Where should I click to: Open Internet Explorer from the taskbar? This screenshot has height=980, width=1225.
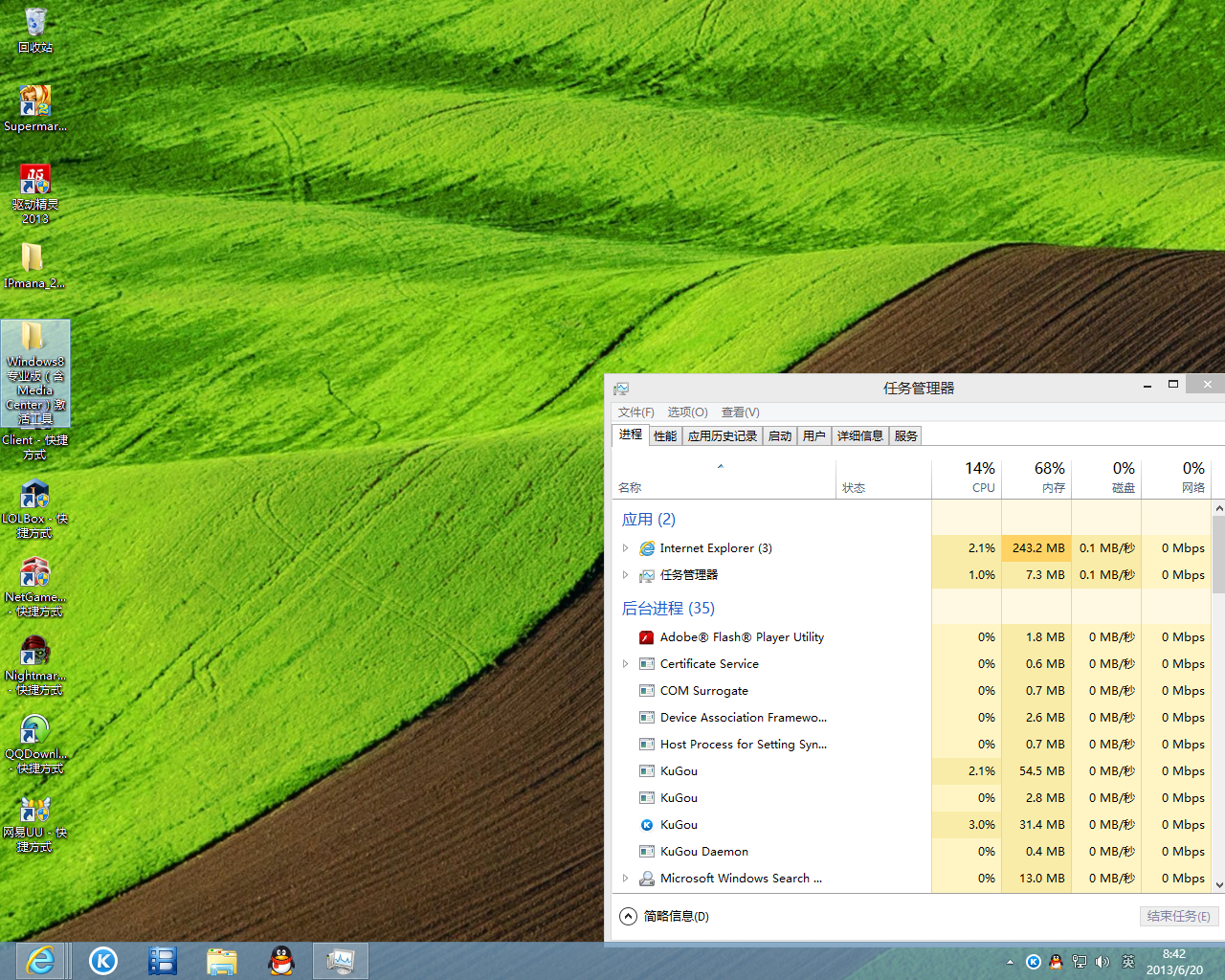41,961
